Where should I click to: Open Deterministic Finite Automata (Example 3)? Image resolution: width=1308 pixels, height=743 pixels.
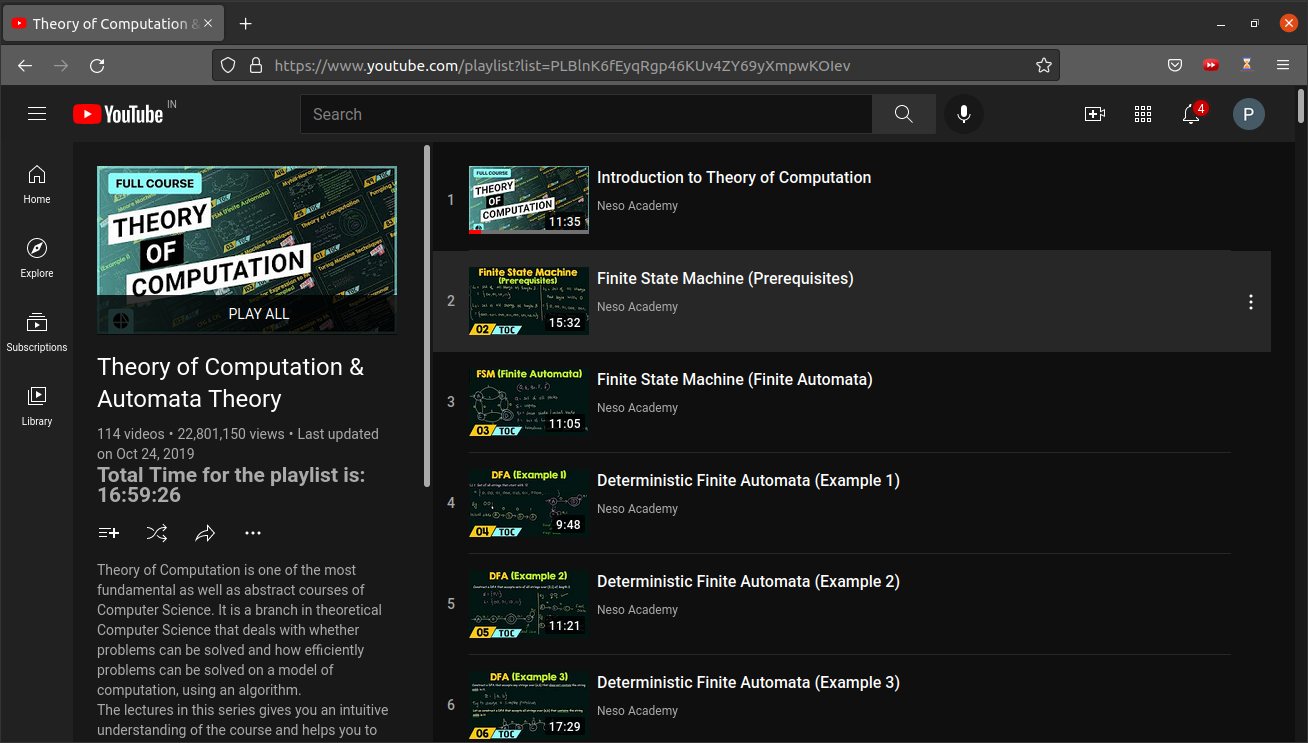tap(748, 682)
